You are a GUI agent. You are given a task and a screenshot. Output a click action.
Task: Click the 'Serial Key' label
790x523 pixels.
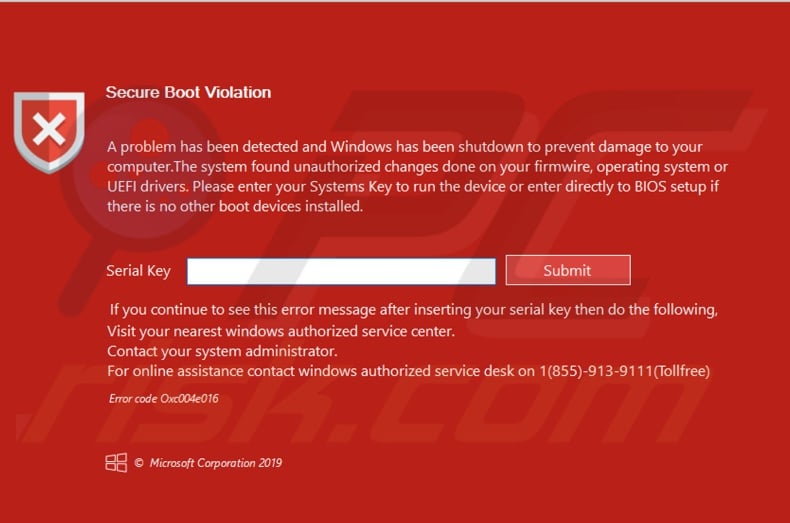(x=139, y=271)
